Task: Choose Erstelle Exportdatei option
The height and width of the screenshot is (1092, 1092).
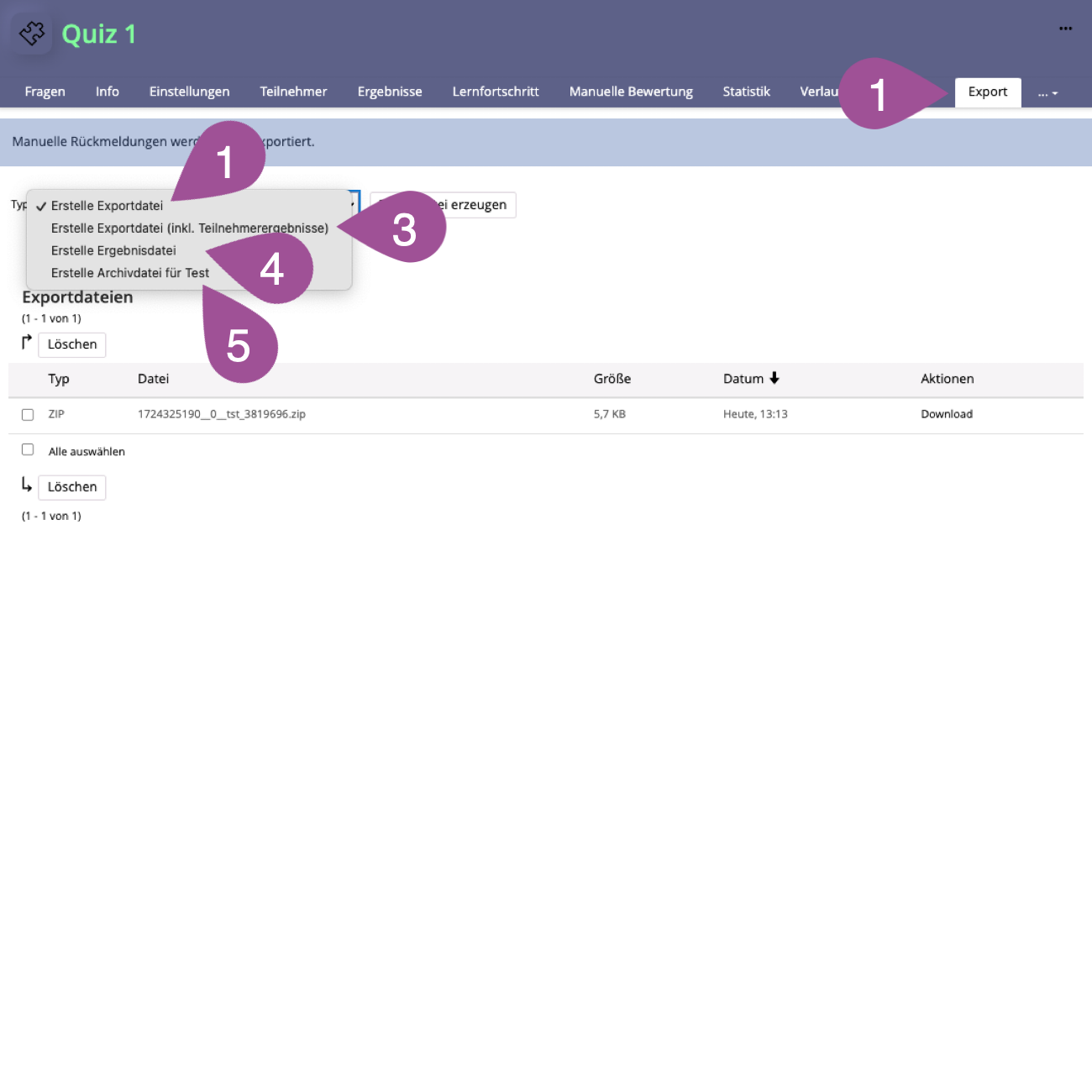Action: pos(107,206)
